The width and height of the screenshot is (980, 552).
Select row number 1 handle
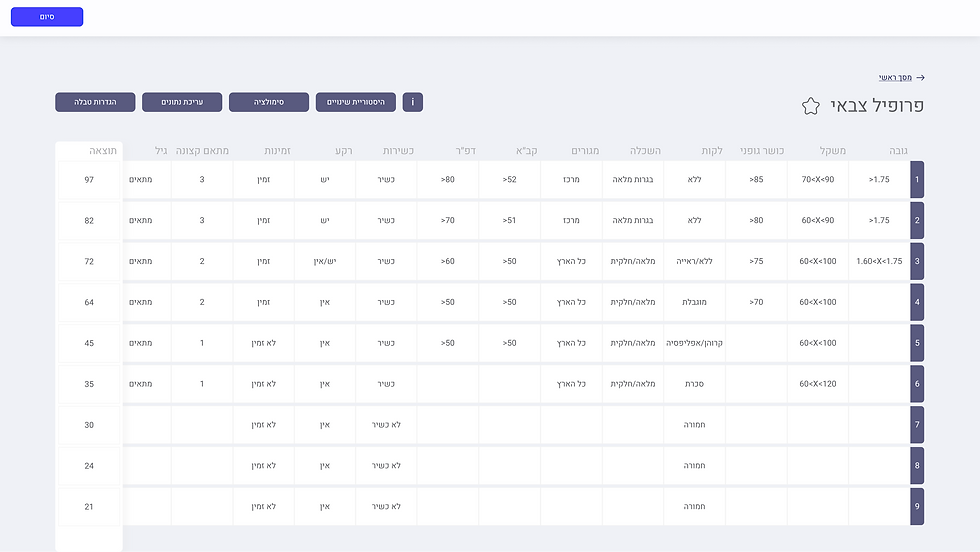[x=917, y=179]
